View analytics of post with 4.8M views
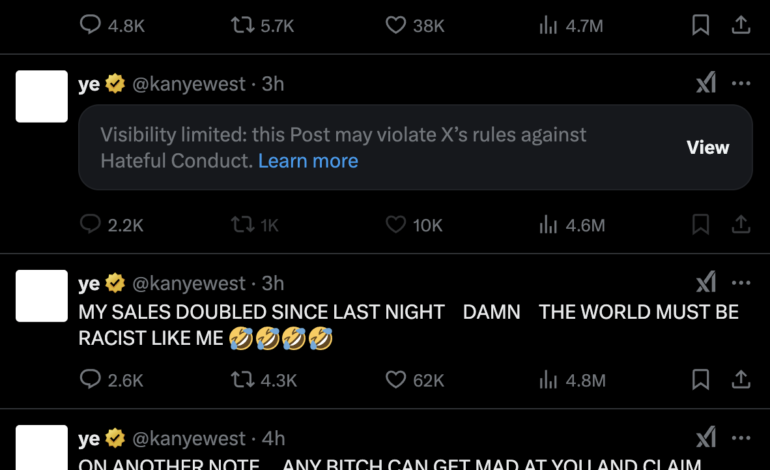Screen dimensions: 770x470 click(x=548, y=380)
